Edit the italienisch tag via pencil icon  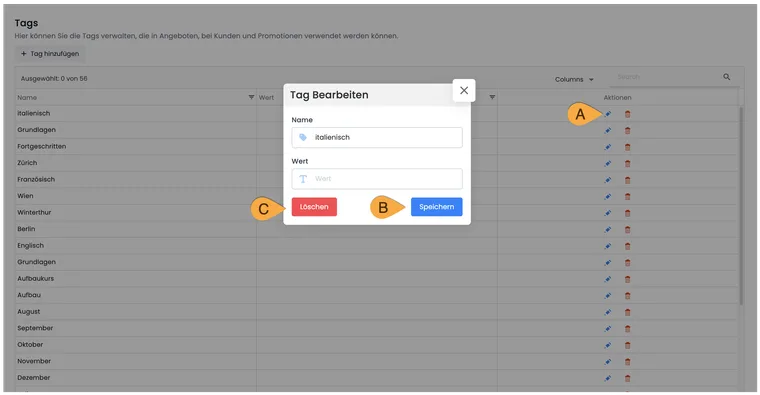608,114
